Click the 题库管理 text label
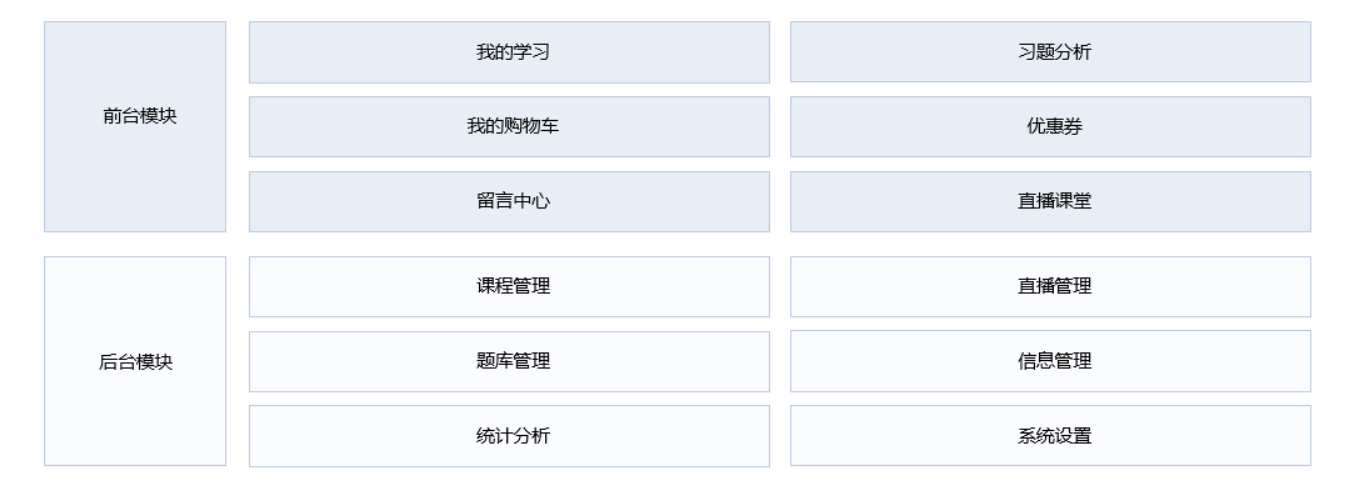Image resolution: width=1359 pixels, height=491 pixels. (509, 362)
